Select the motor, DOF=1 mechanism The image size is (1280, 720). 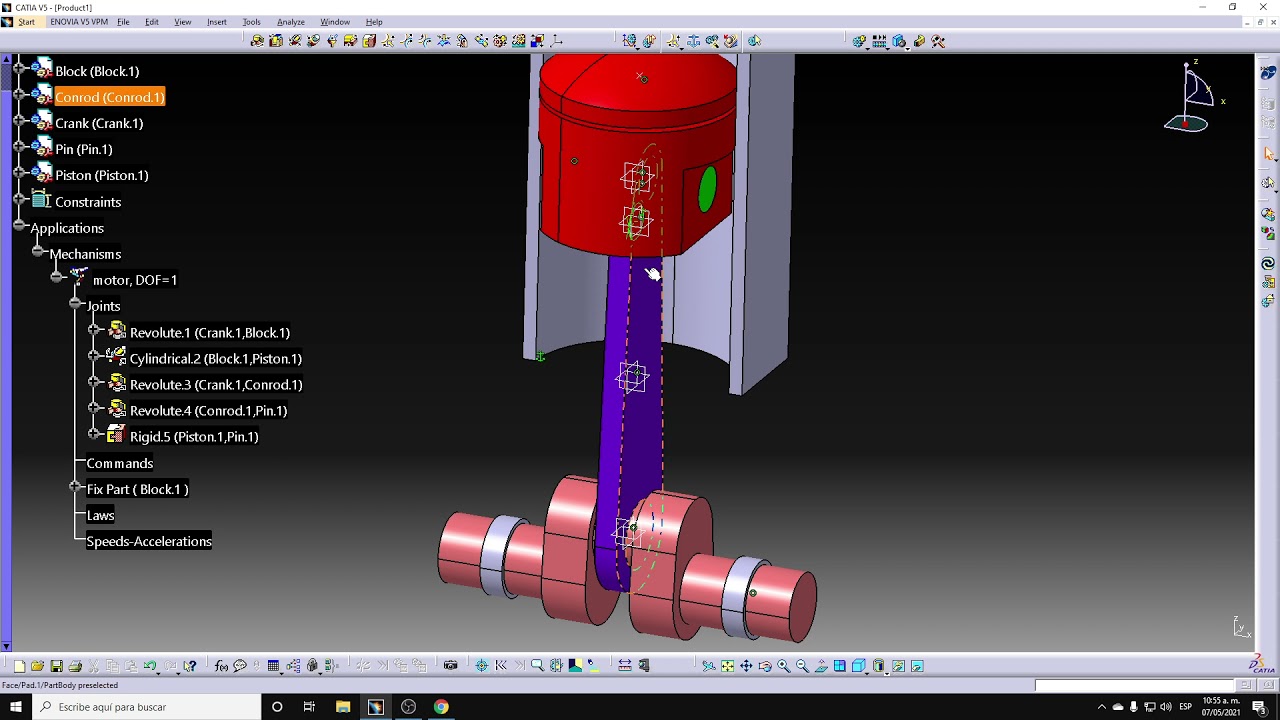tap(135, 280)
